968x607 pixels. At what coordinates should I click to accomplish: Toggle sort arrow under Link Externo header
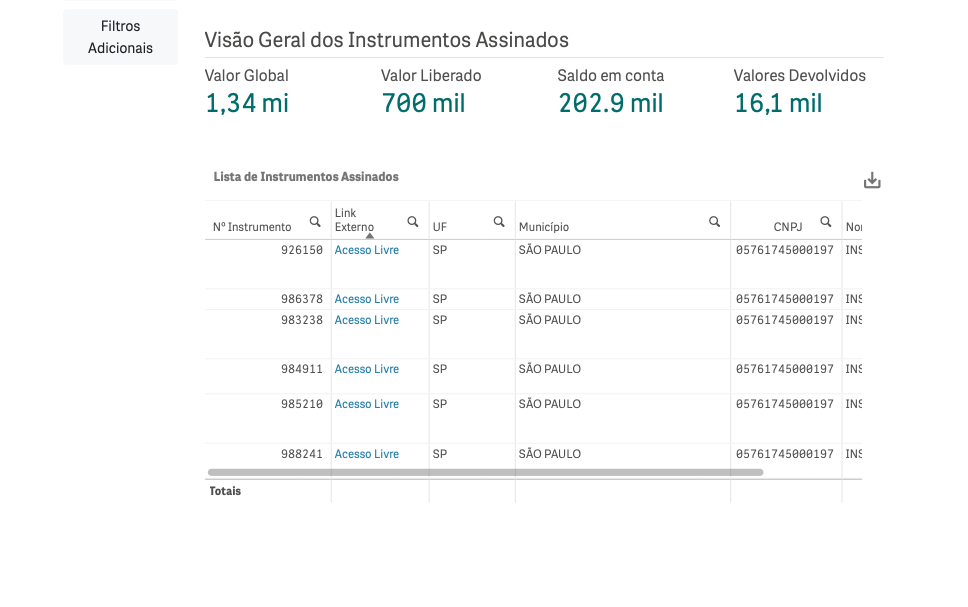coord(369,236)
